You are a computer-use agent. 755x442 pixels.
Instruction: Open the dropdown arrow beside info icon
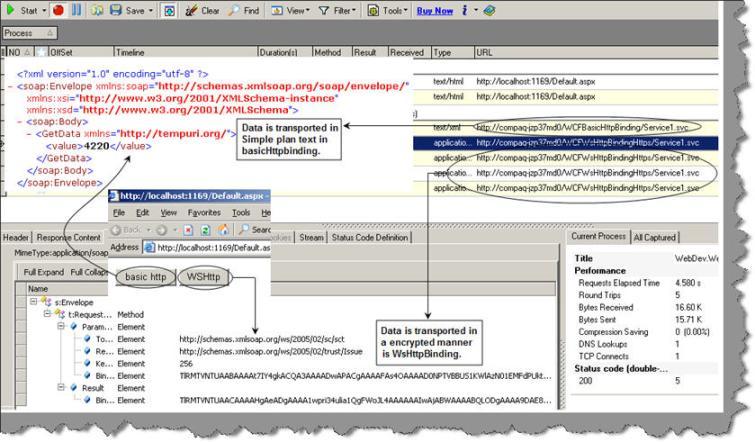[x=476, y=10]
